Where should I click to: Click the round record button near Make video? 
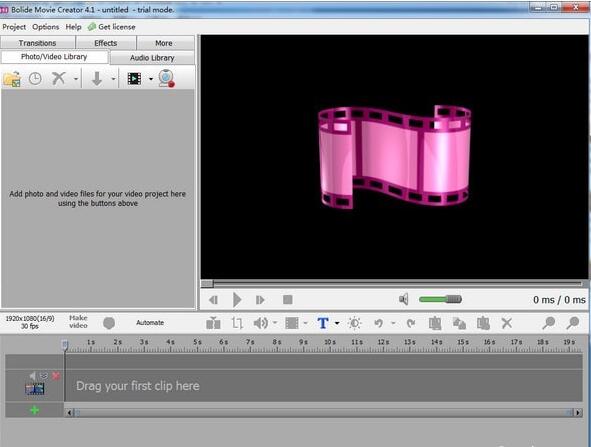click(109, 323)
